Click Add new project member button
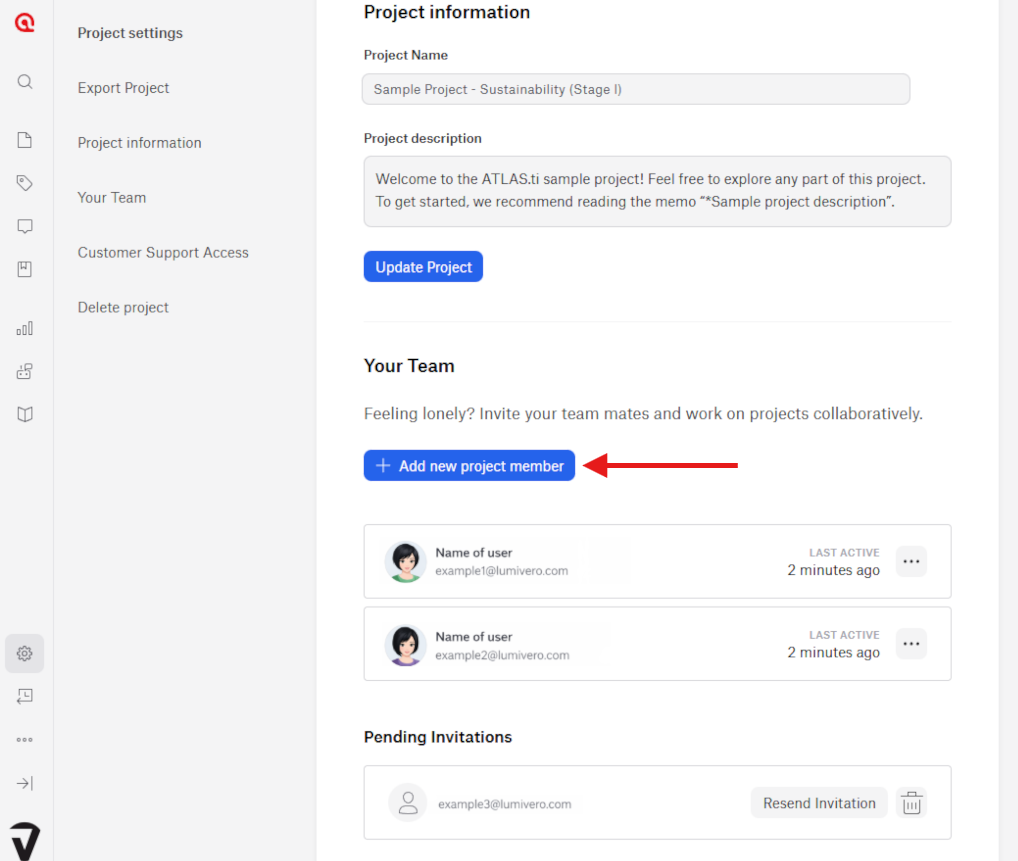The image size is (1018, 861). tap(469, 466)
